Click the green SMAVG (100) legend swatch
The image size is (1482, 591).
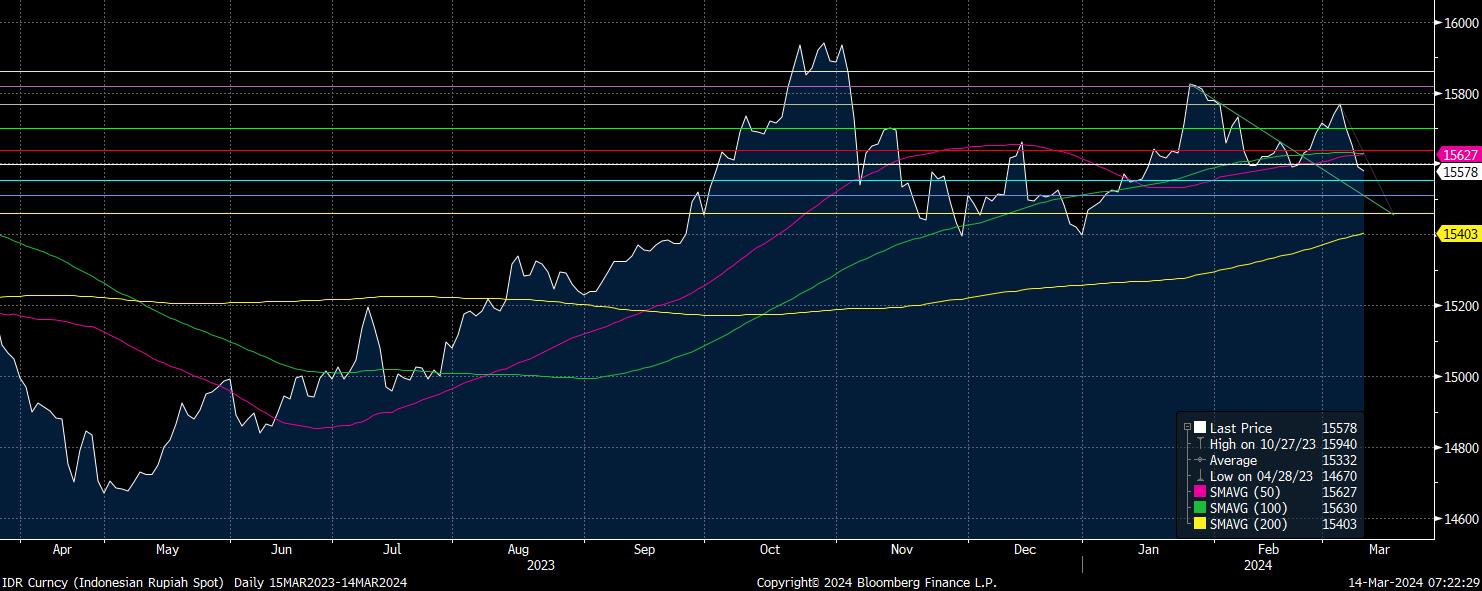pyautogui.click(x=1200, y=508)
